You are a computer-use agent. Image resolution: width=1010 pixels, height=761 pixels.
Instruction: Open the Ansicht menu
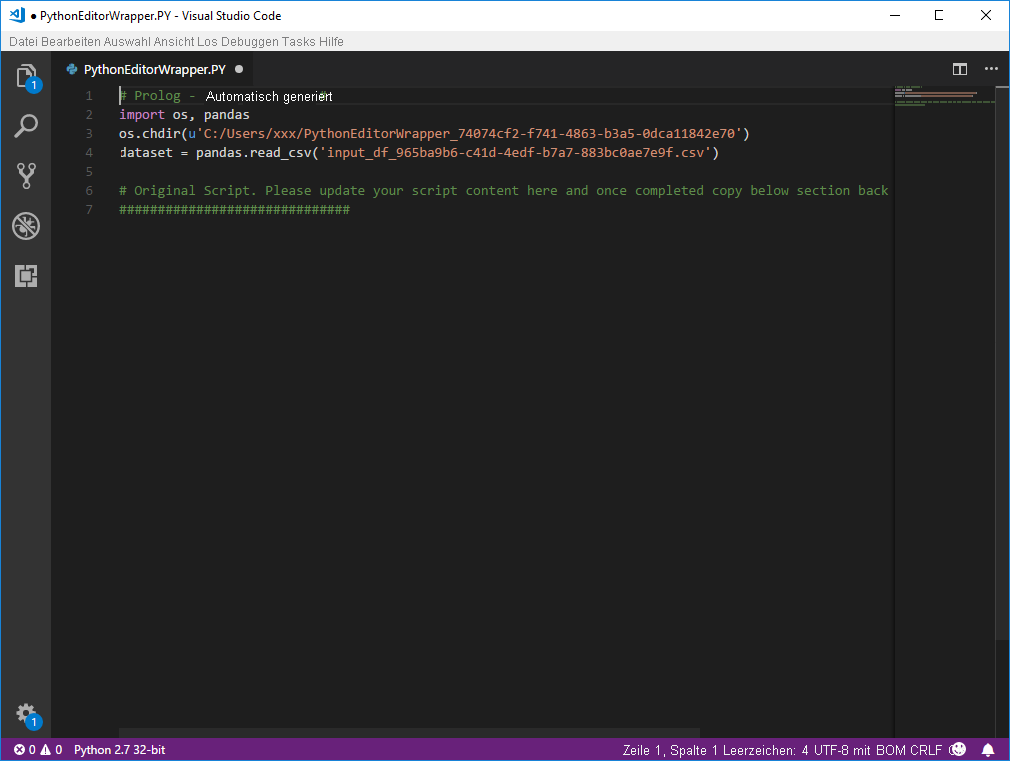pos(174,42)
